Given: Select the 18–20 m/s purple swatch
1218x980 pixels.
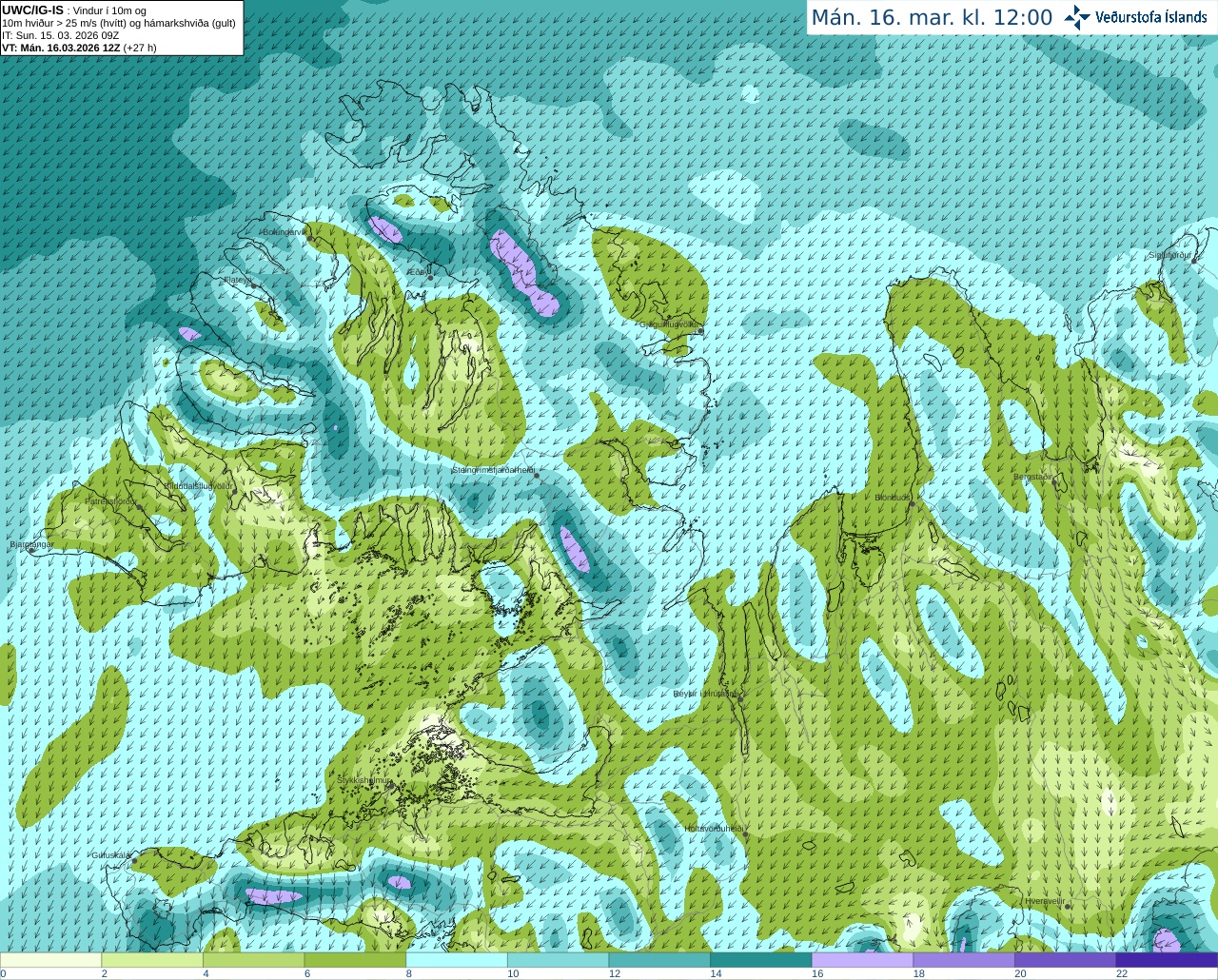Looking at the screenshot, I should click(x=964, y=960).
